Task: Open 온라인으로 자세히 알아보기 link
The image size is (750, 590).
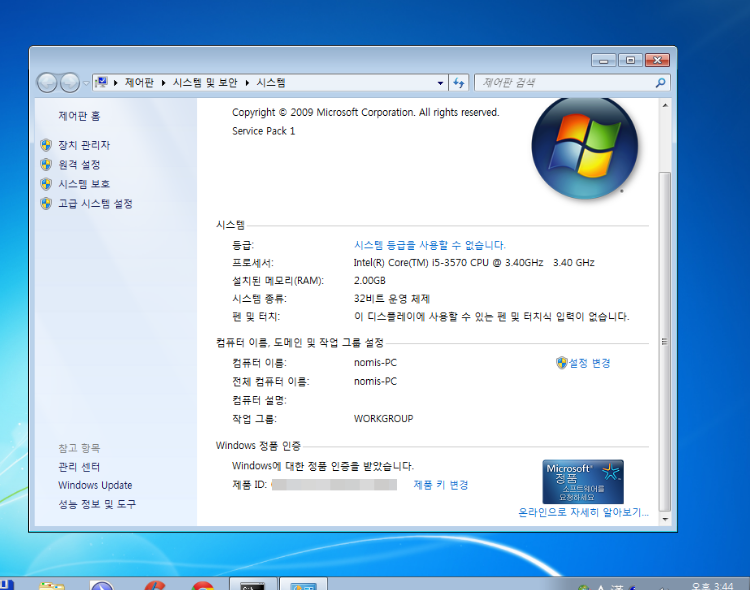Action: (x=584, y=512)
